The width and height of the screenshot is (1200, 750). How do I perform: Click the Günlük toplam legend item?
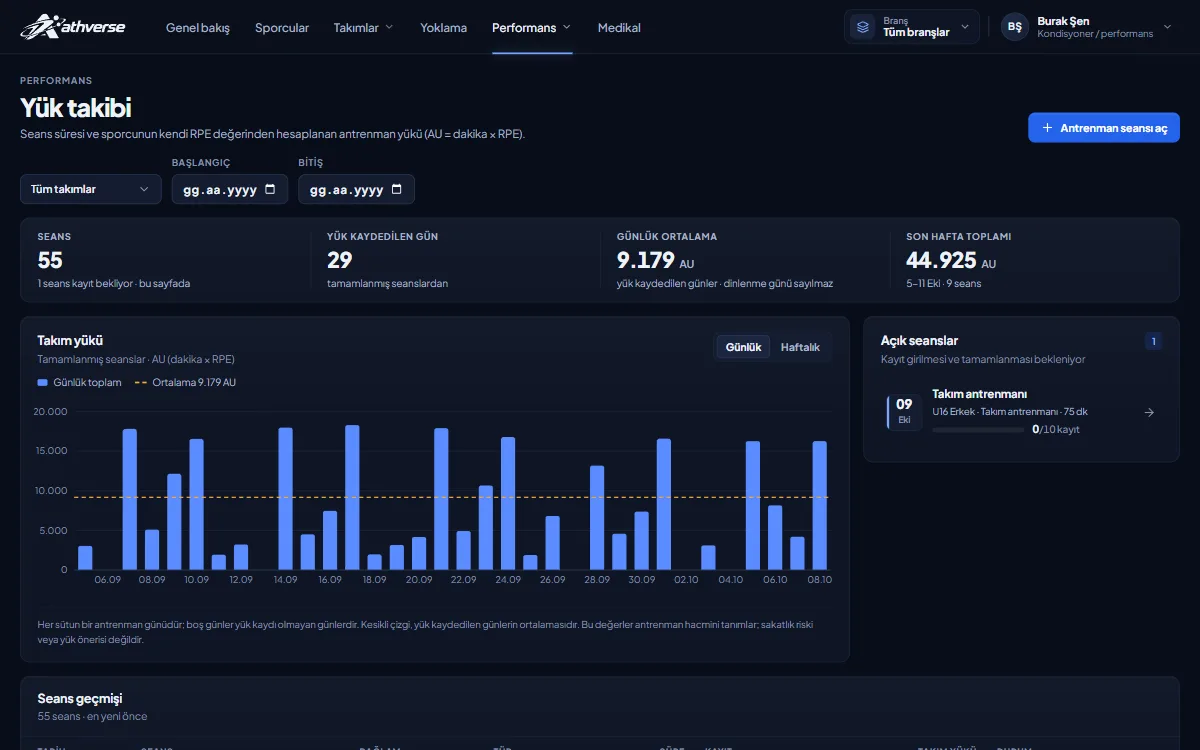tap(80, 382)
